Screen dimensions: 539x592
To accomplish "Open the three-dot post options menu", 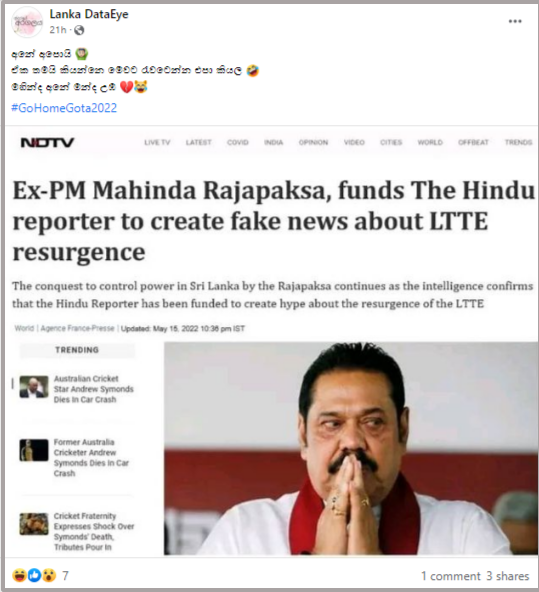I will tap(515, 21).
